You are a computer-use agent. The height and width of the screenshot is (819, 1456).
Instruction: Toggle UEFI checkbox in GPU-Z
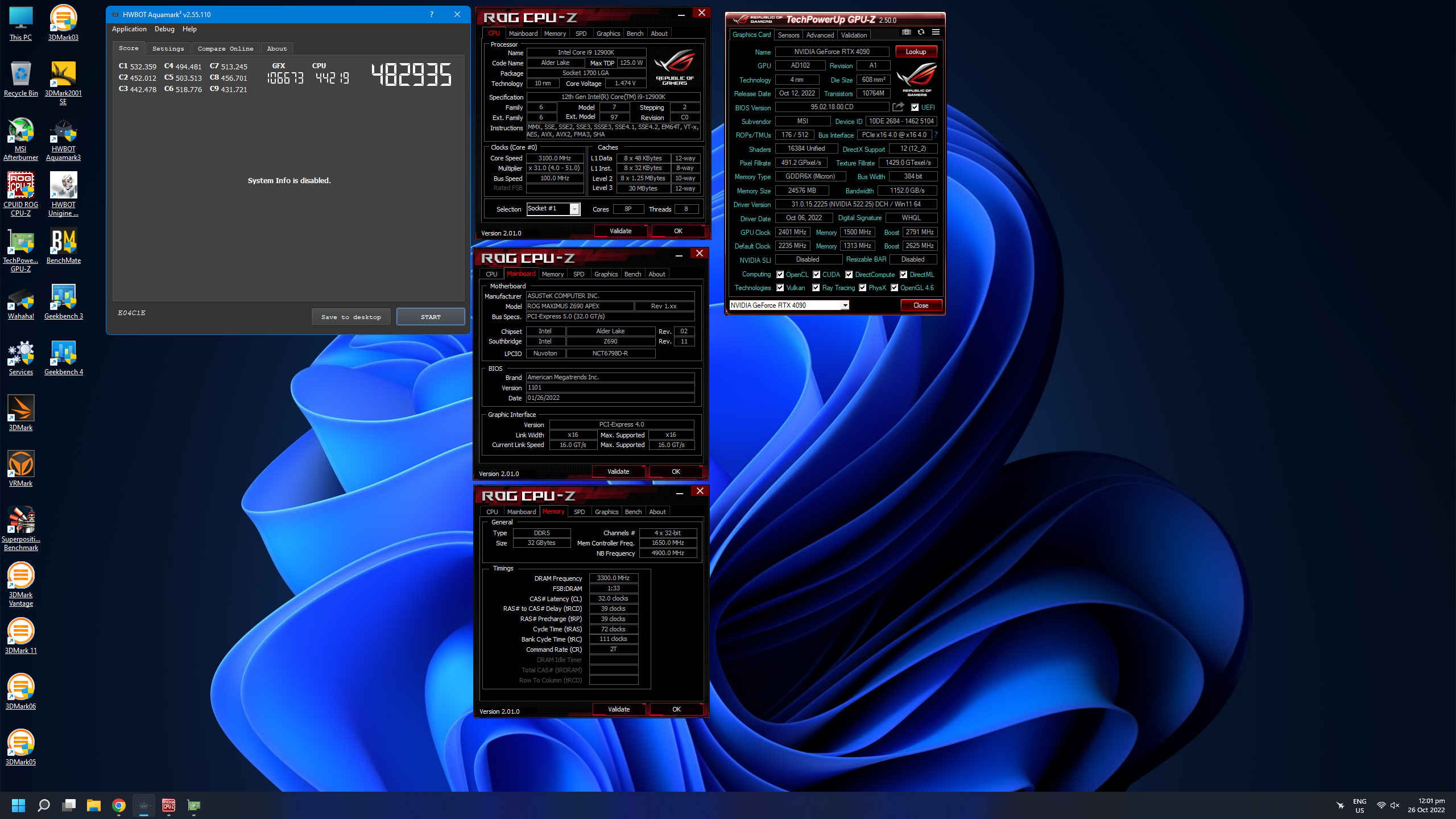(915, 107)
